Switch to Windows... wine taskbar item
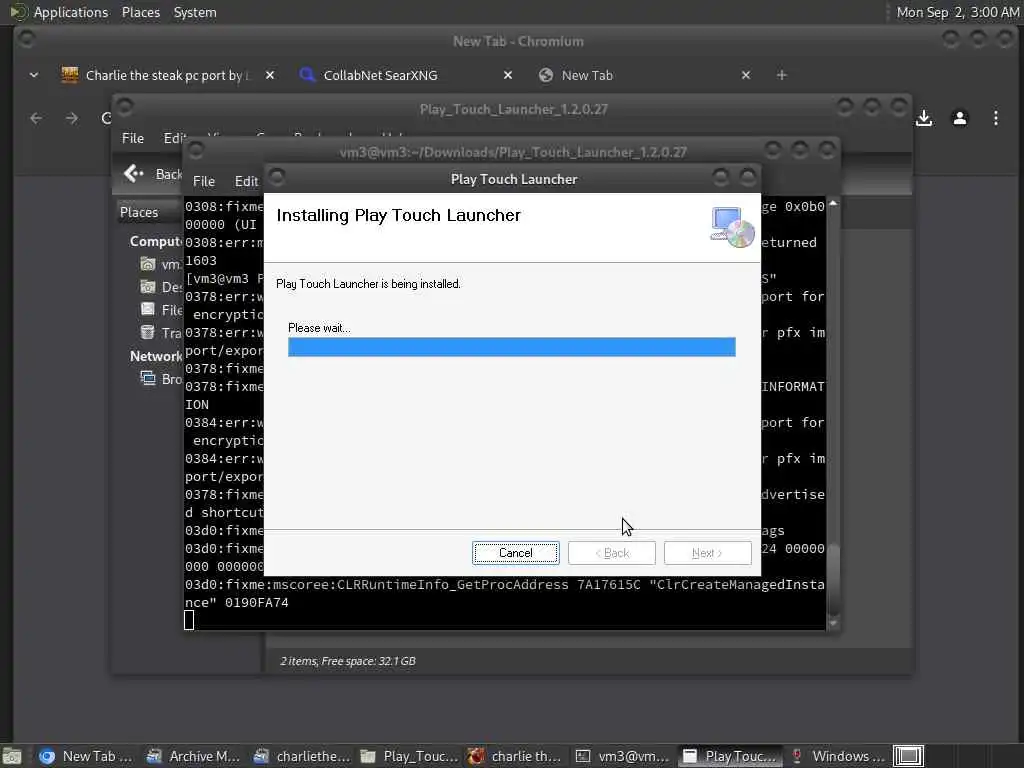 click(837, 756)
